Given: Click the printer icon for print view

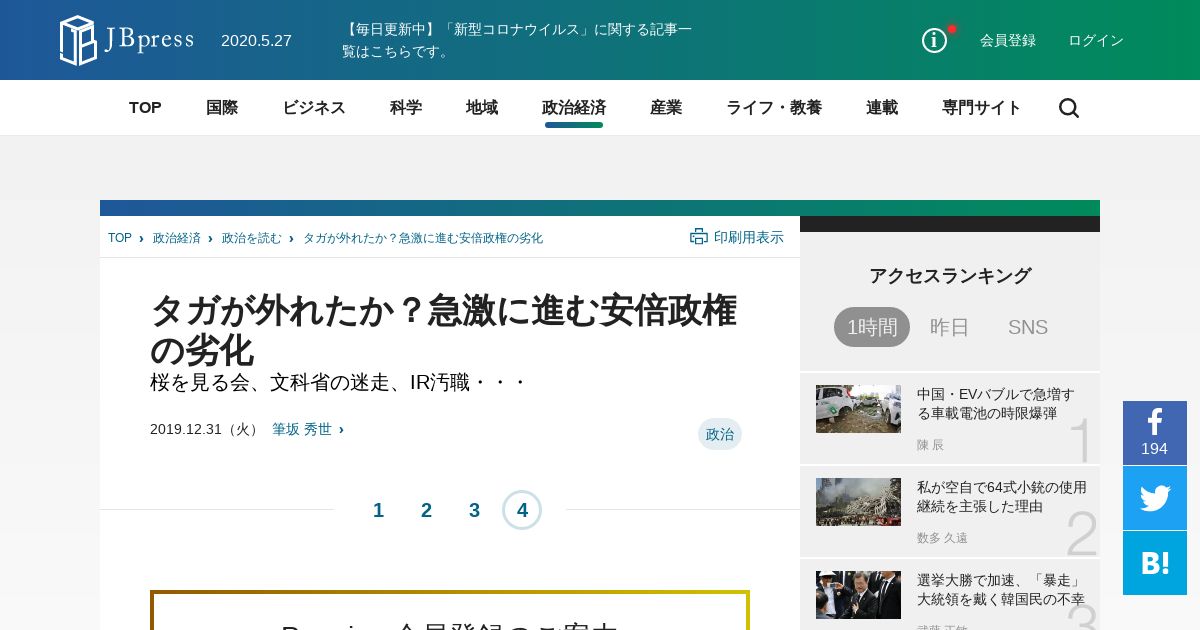Looking at the screenshot, I should pos(699,237).
